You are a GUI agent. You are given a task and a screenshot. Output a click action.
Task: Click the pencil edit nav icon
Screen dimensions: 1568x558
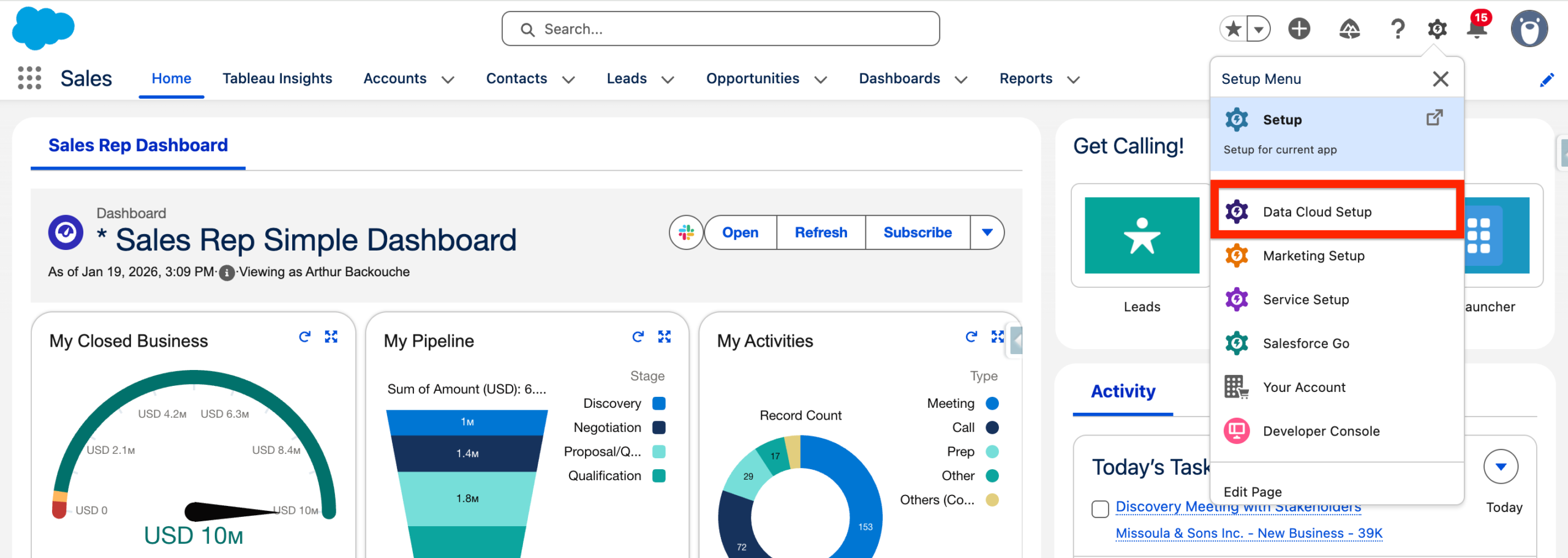pos(1547,80)
